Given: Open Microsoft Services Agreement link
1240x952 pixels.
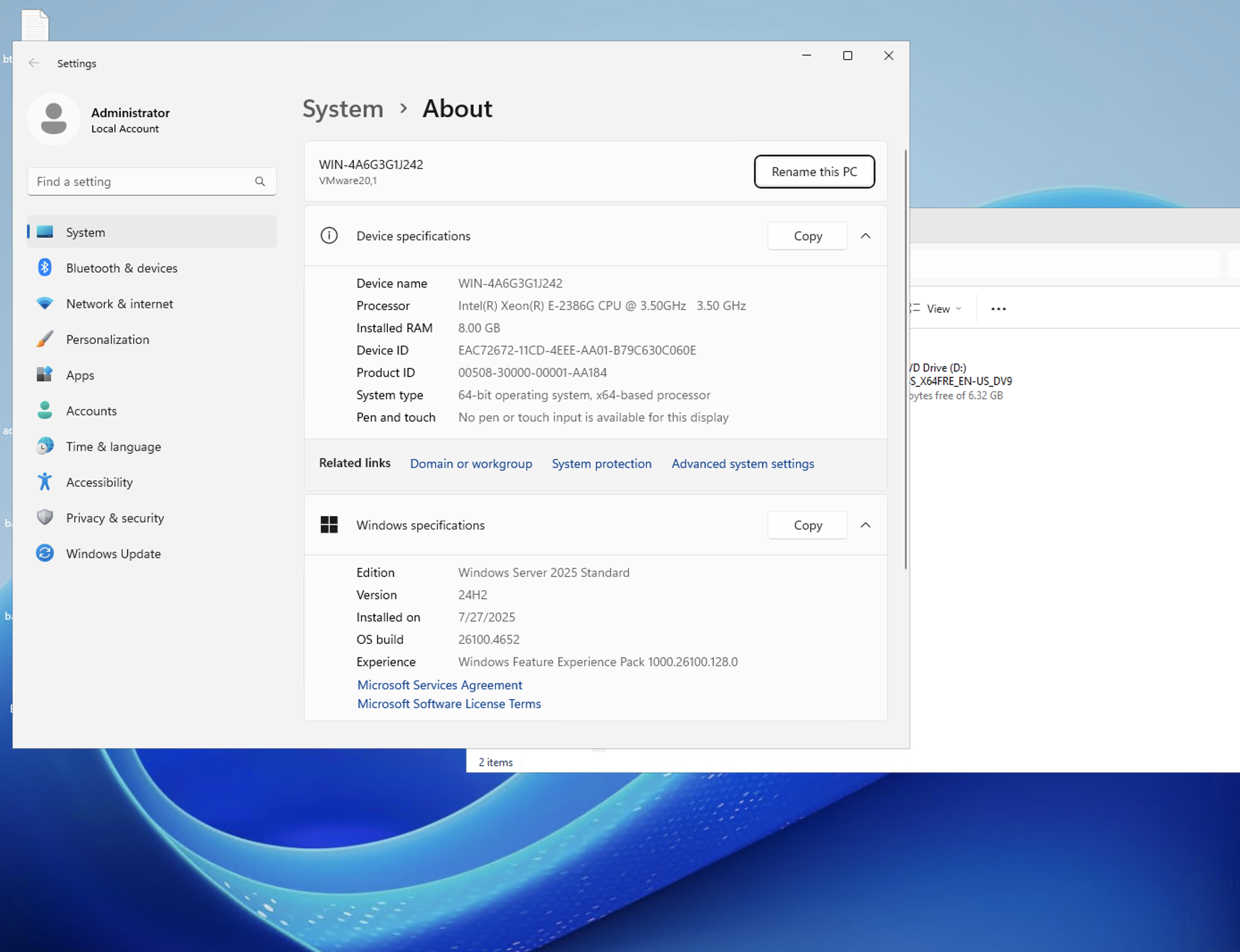Looking at the screenshot, I should tap(440, 685).
